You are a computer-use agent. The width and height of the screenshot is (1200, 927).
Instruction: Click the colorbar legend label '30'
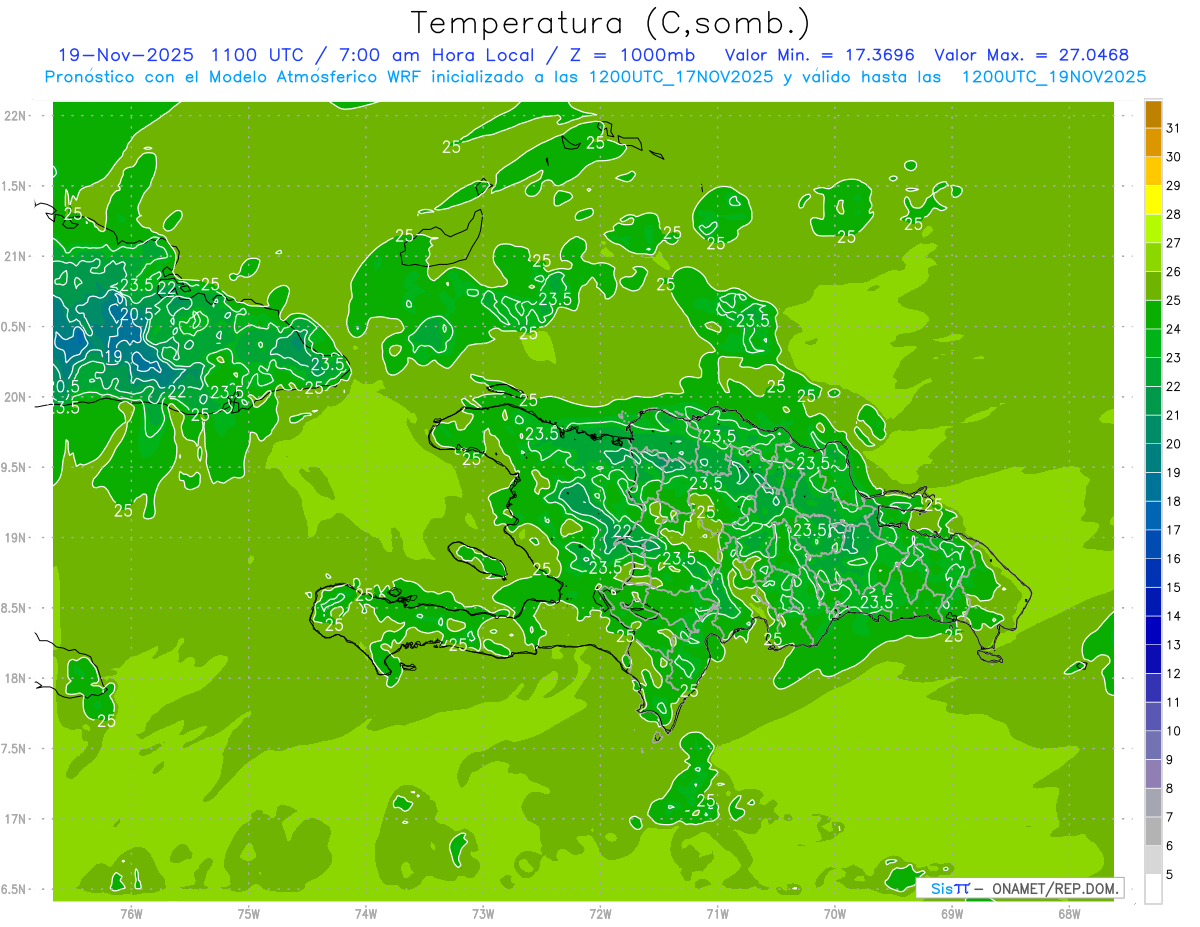[1173, 157]
